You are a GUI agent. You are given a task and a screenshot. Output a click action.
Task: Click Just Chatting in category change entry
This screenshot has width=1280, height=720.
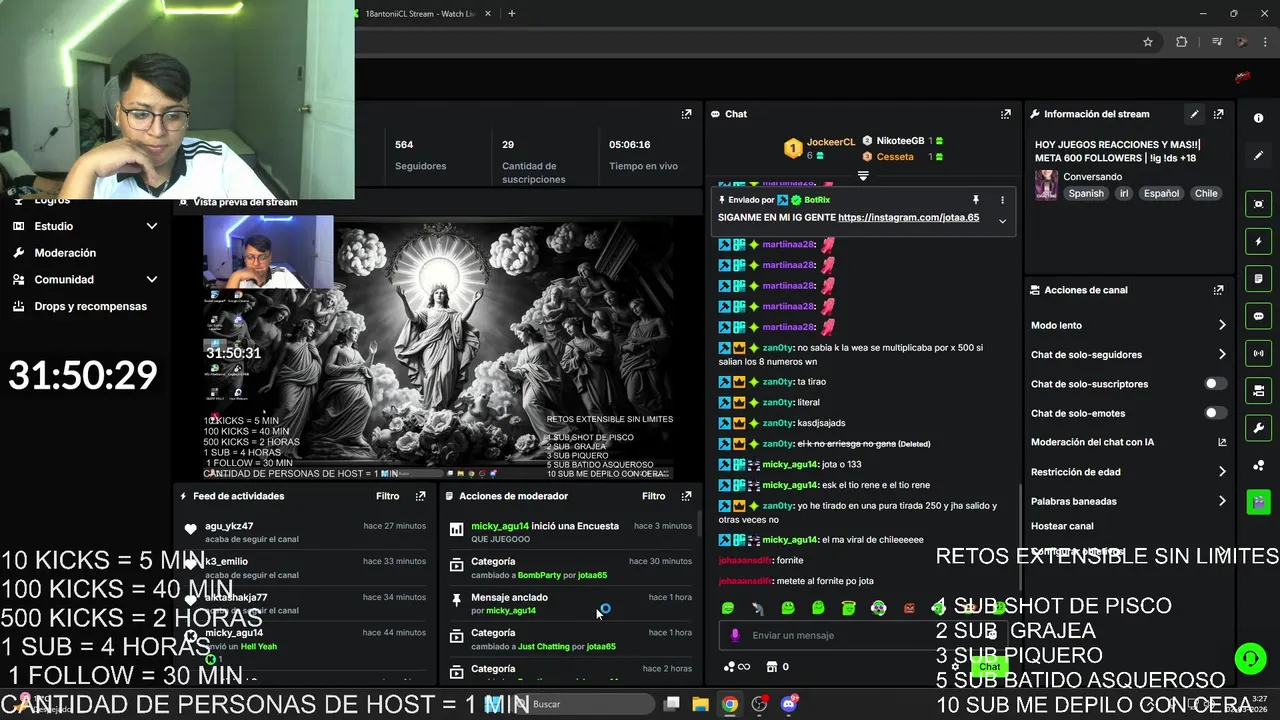tap(544, 647)
